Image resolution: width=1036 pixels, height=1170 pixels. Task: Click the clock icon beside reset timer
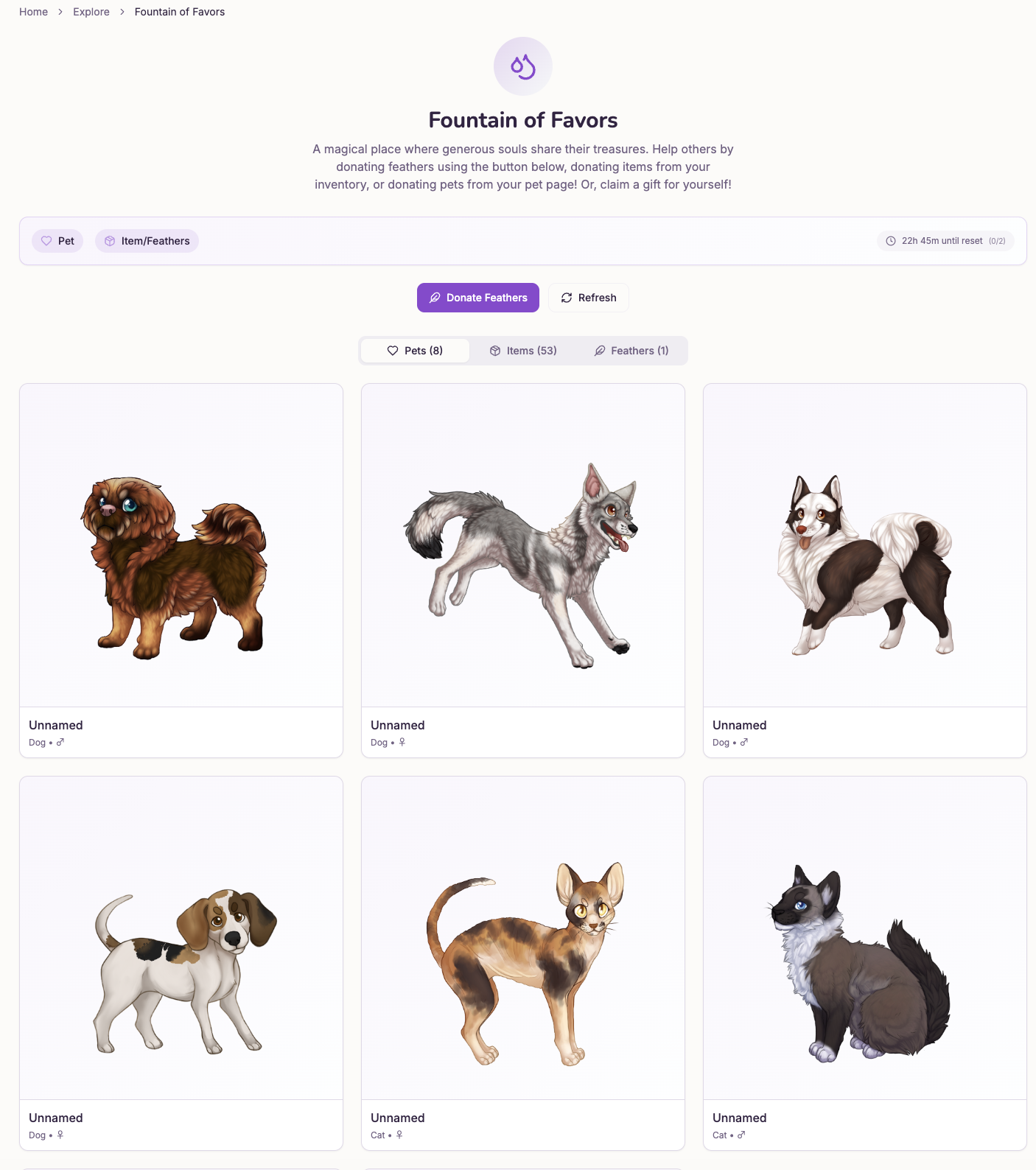pos(891,241)
